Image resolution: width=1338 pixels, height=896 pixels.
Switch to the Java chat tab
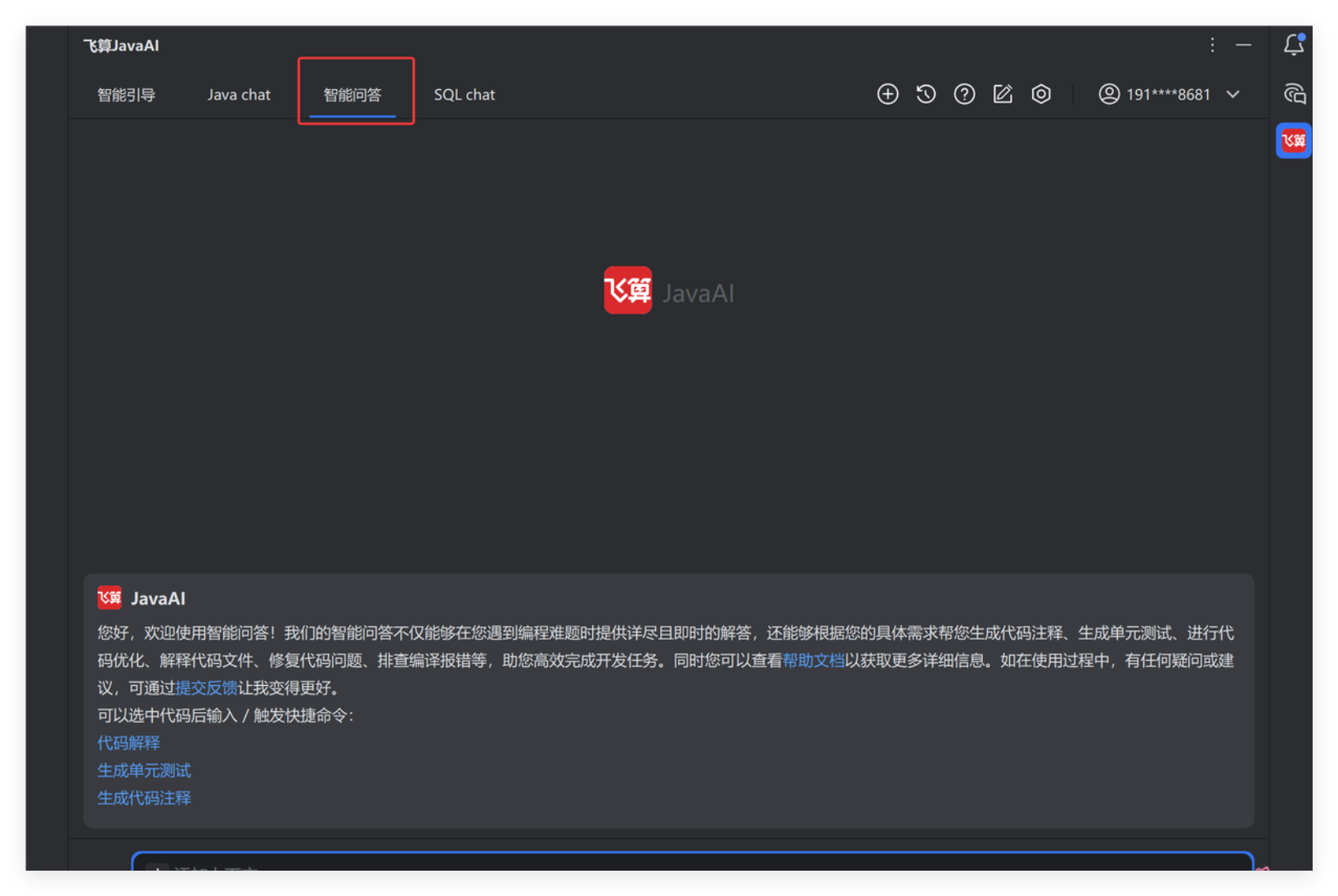(x=239, y=95)
